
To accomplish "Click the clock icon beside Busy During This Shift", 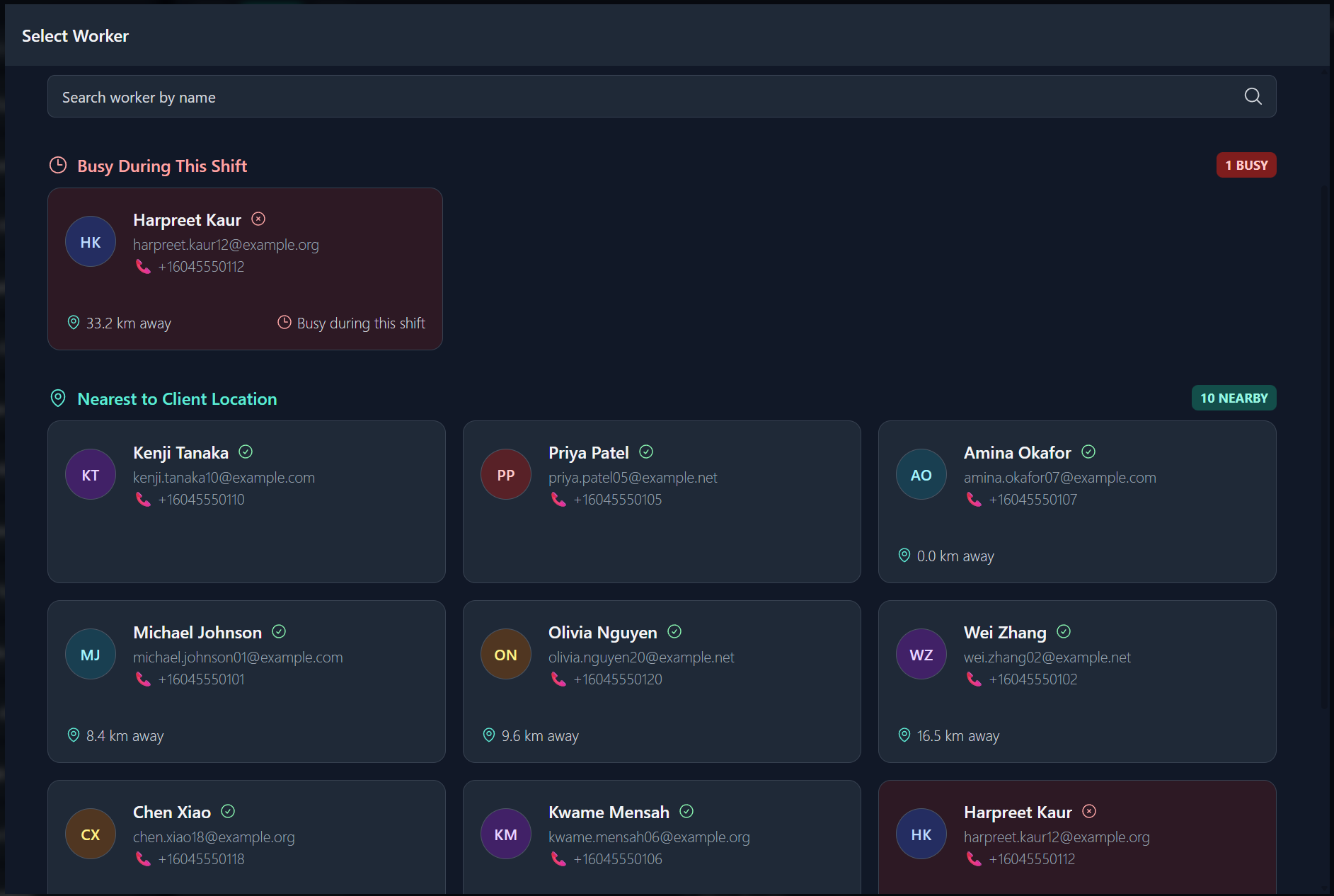I will click(57, 165).
